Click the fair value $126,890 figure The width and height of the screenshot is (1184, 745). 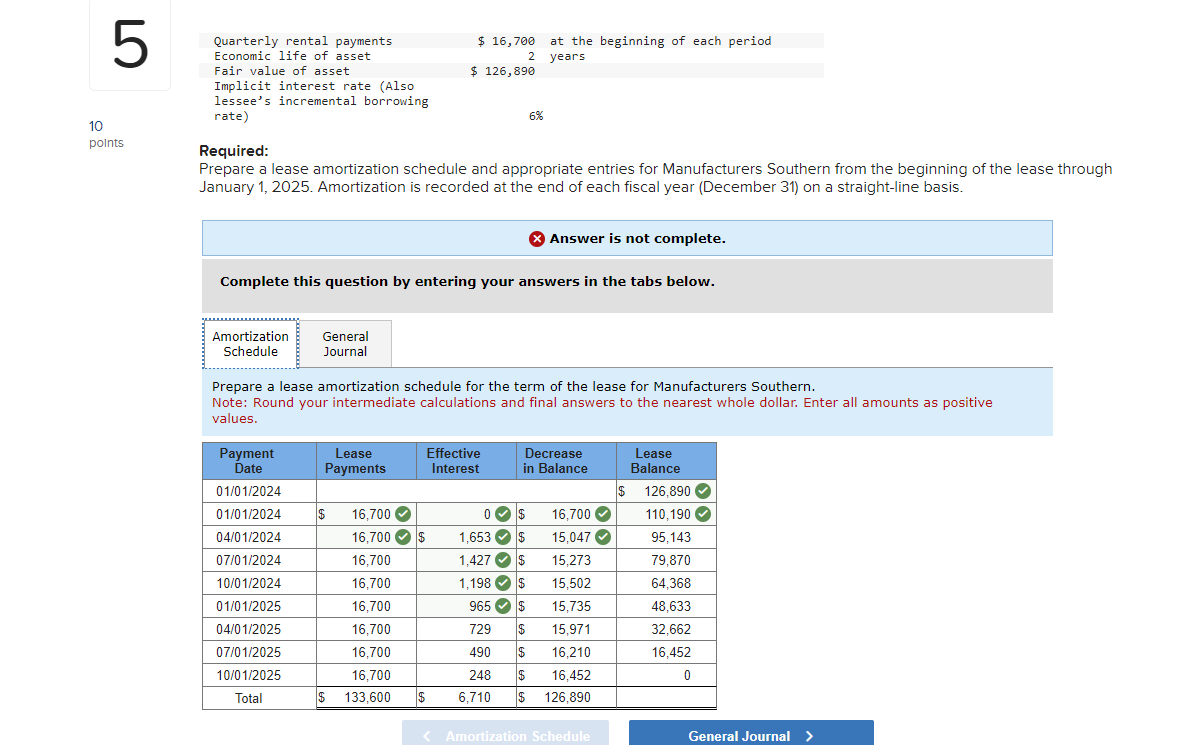[502, 71]
